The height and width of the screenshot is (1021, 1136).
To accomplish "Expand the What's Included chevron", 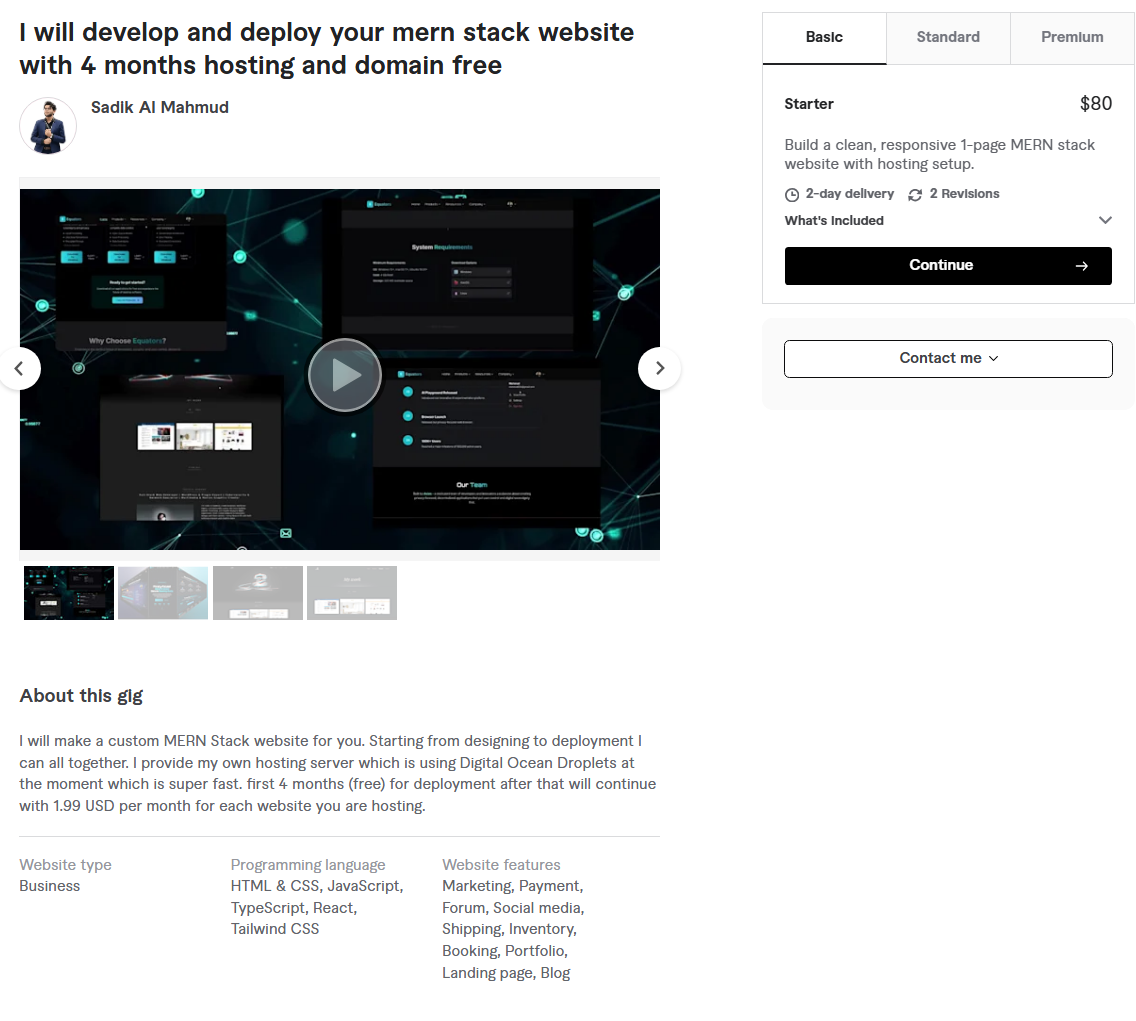I will pyautogui.click(x=1105, y=221).
